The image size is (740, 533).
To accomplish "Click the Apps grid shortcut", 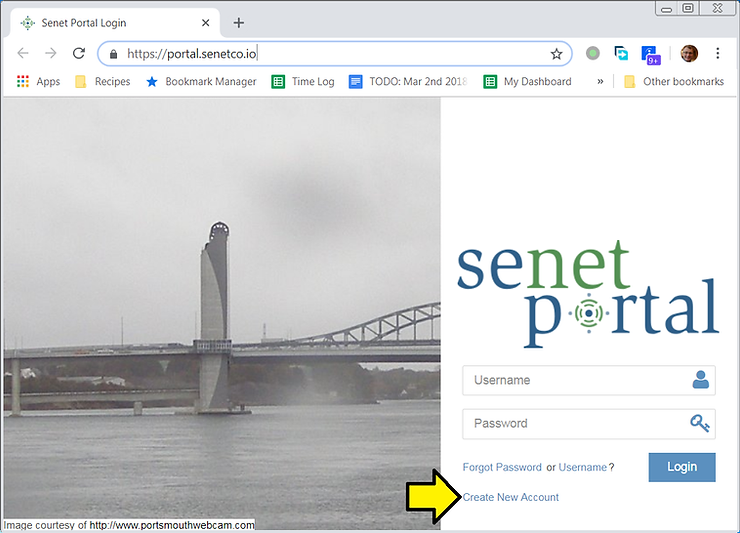I will click(38, 82).
